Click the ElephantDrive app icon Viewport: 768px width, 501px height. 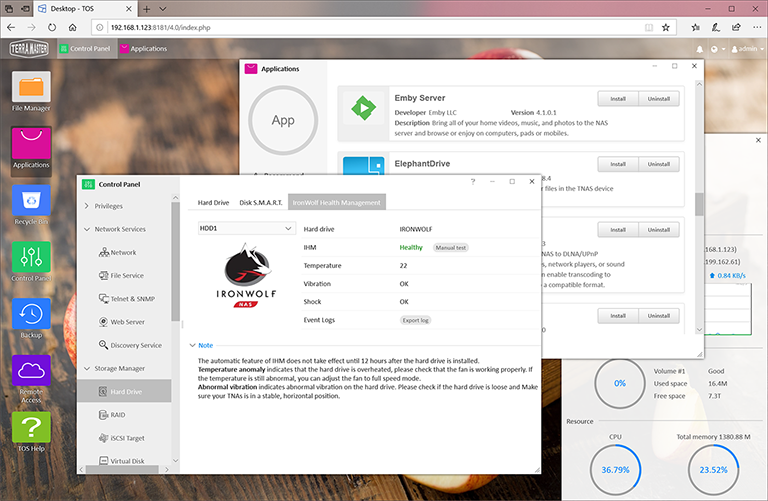pyautogui.click(x=363, y=166)
